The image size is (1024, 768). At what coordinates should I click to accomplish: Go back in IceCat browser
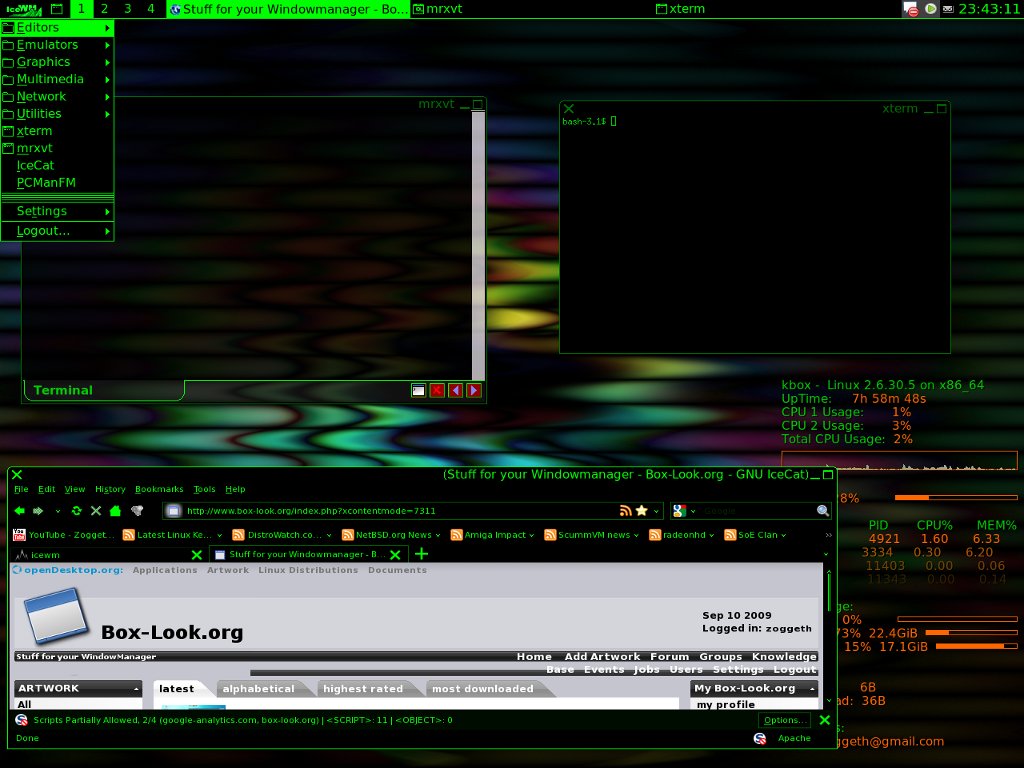point(20,511)
